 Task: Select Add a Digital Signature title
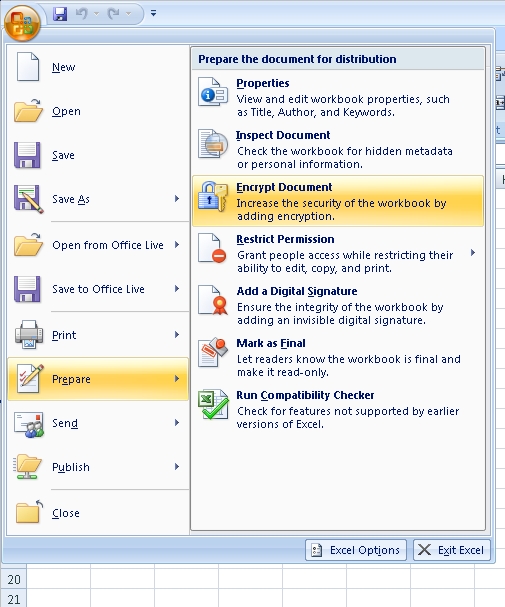click(x=297, y=291)
